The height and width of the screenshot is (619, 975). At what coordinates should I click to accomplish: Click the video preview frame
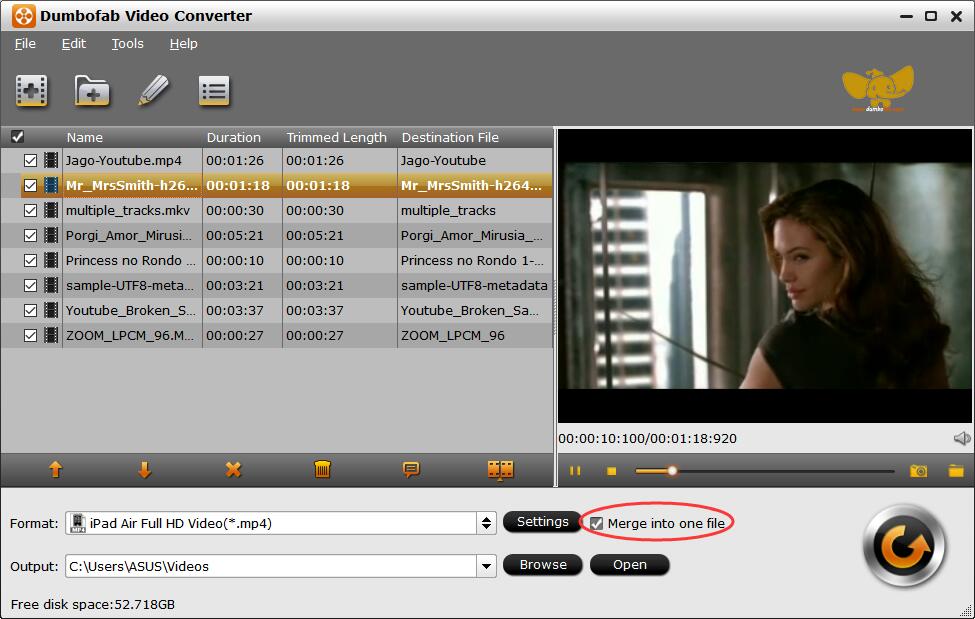tap(765, 276)
